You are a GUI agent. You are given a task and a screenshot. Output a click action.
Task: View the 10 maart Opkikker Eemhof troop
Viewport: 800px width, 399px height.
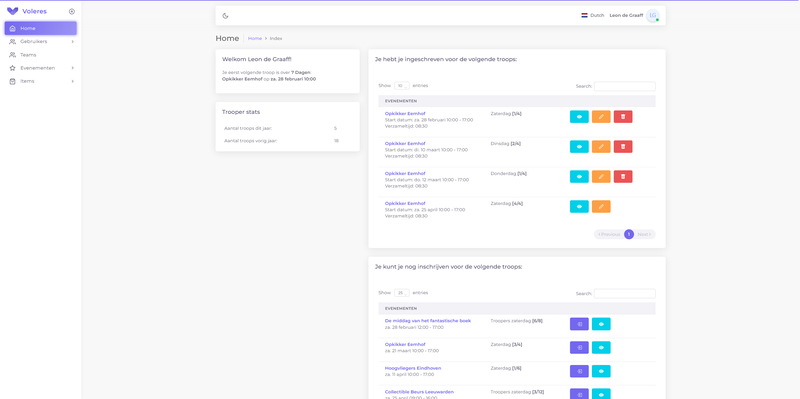pos(579,146)
